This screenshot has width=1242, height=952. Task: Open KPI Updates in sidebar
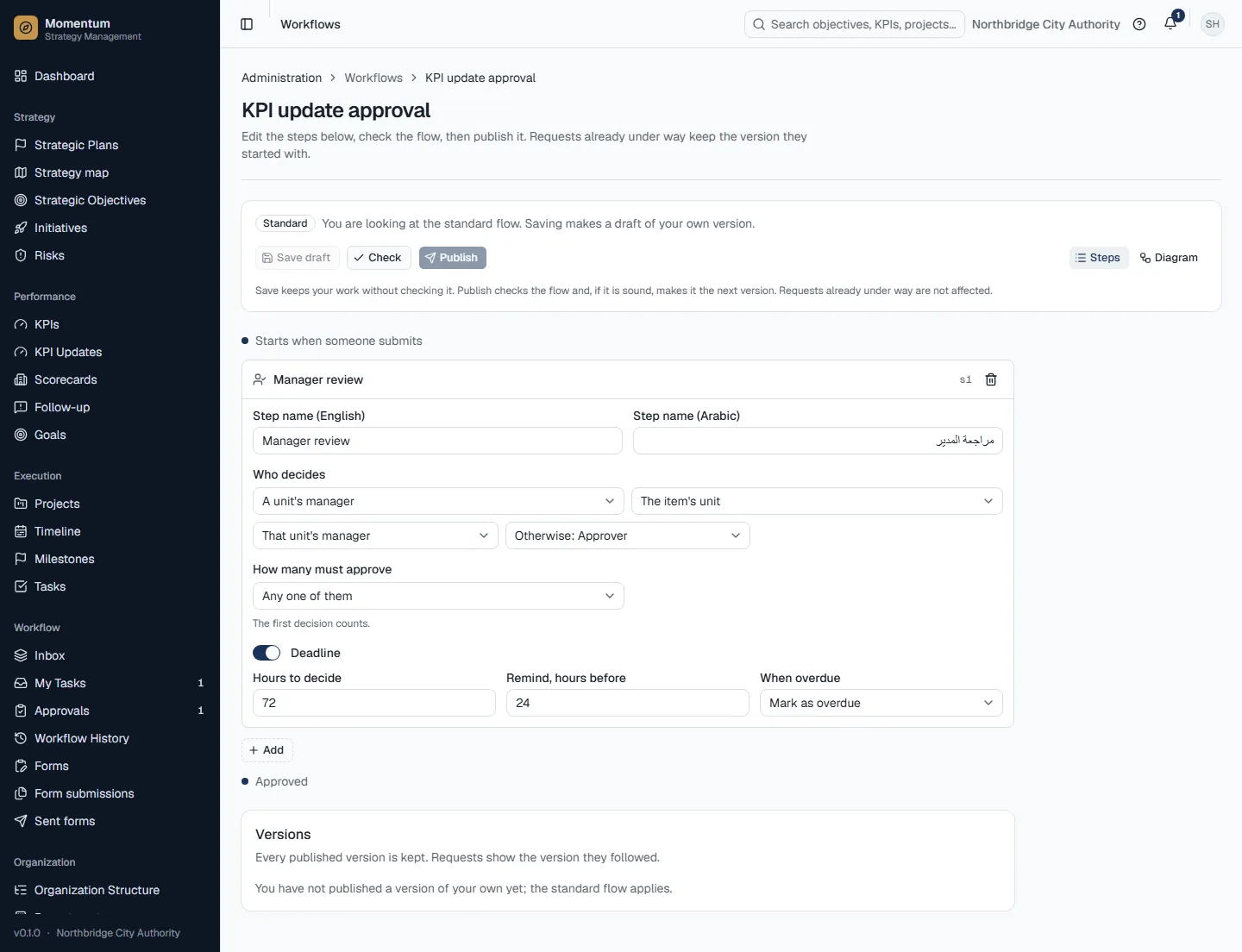click(110, 352)
